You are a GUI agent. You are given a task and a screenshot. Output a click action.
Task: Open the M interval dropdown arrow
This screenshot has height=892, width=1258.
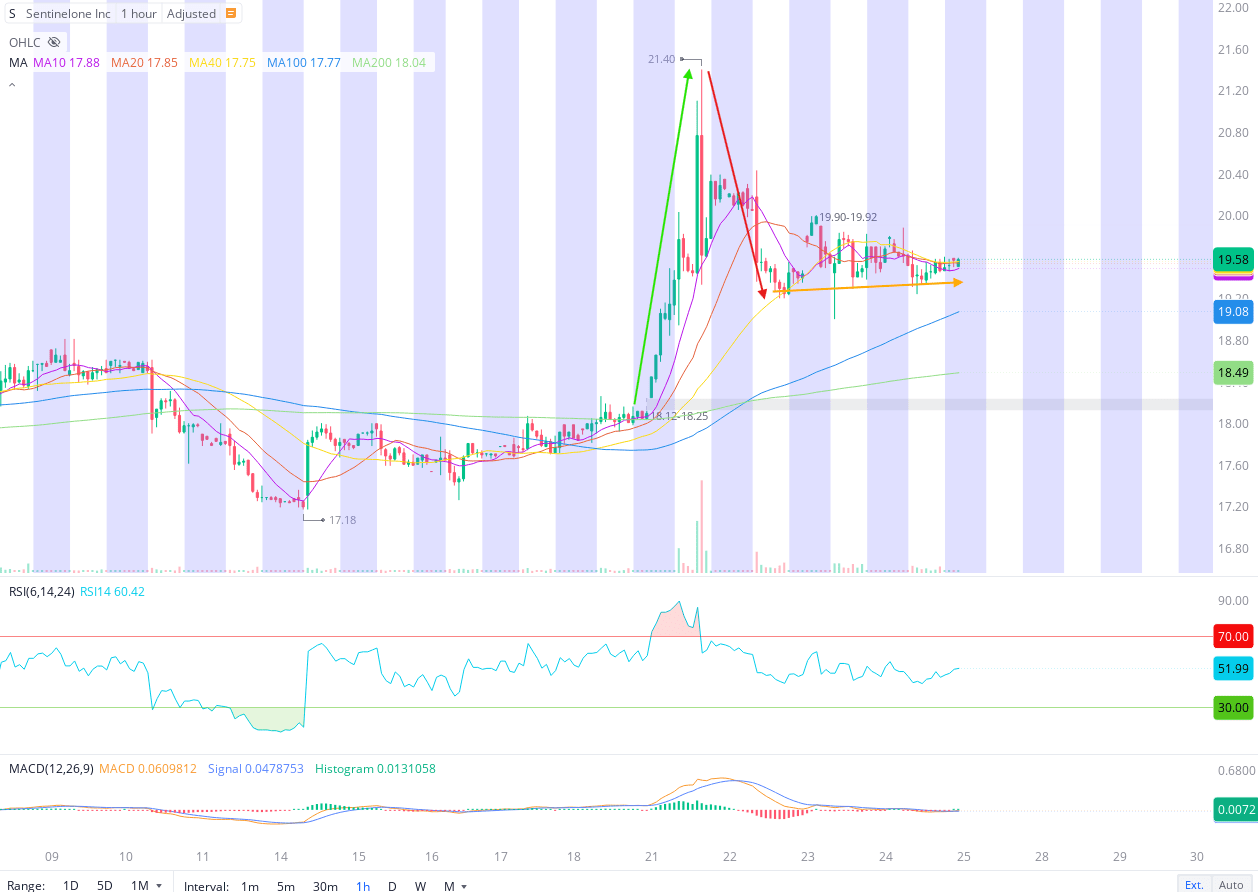(x=463, y=886)
